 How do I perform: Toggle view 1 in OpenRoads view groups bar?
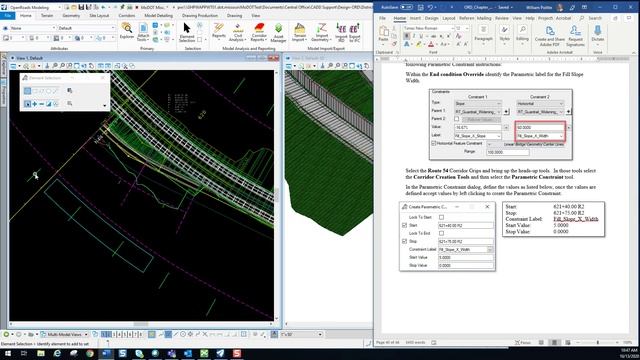pos(103,334)
